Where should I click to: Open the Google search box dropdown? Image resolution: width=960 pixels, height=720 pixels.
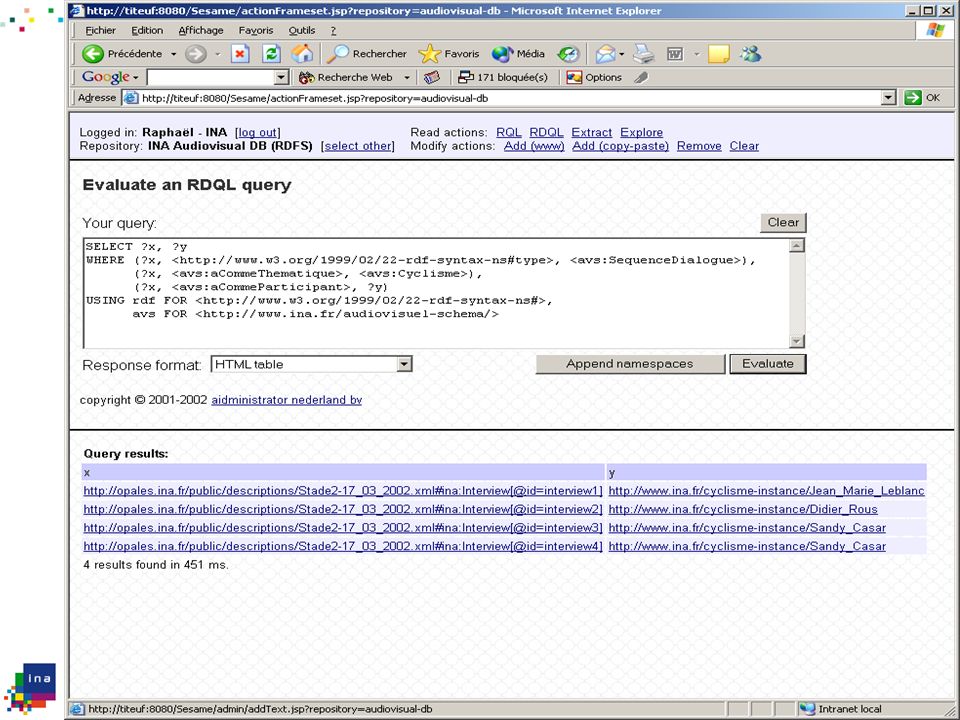pos(281,77)
